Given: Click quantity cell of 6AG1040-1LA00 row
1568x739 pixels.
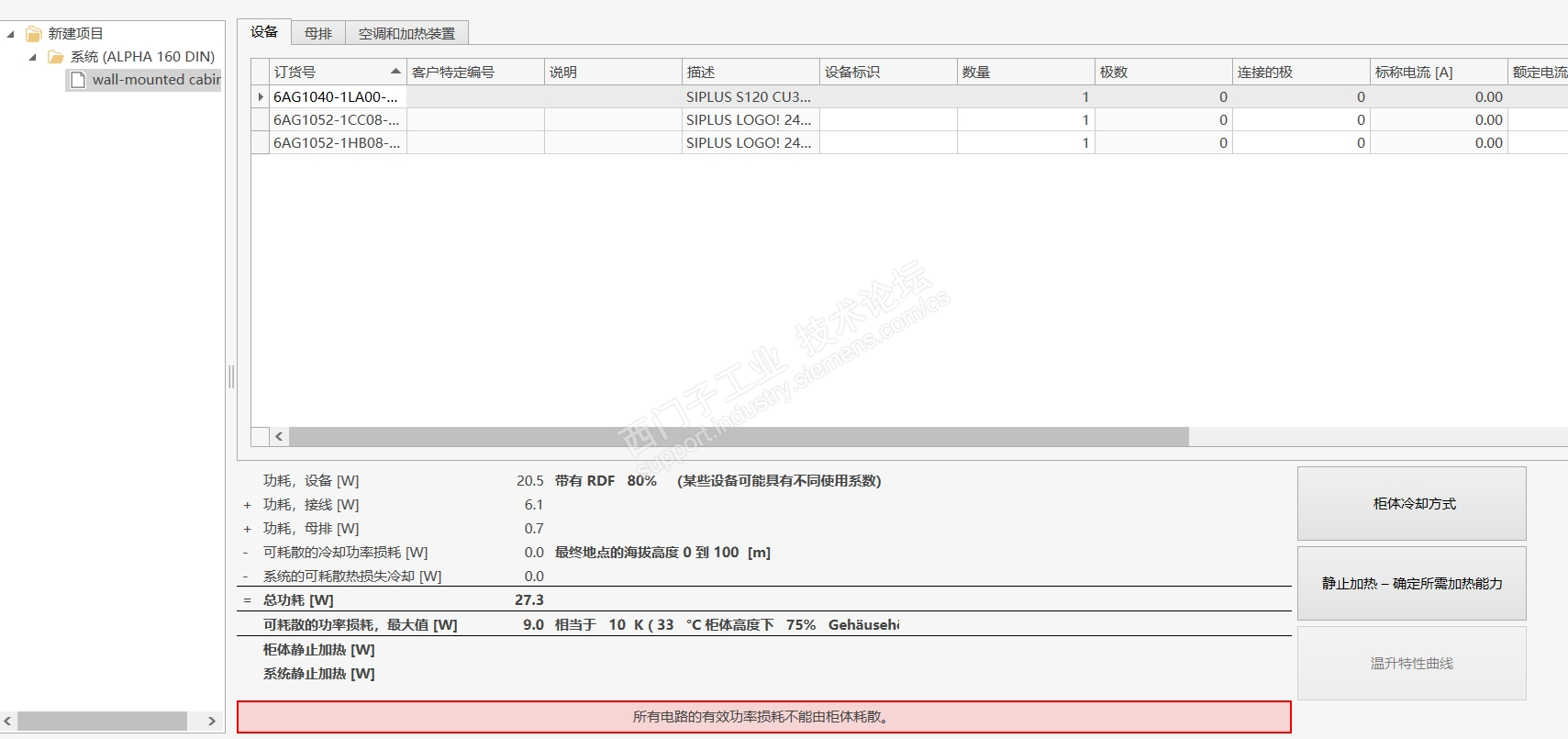Looking at the screenshot, I should pyautogui.click(x=1026, y=96).
